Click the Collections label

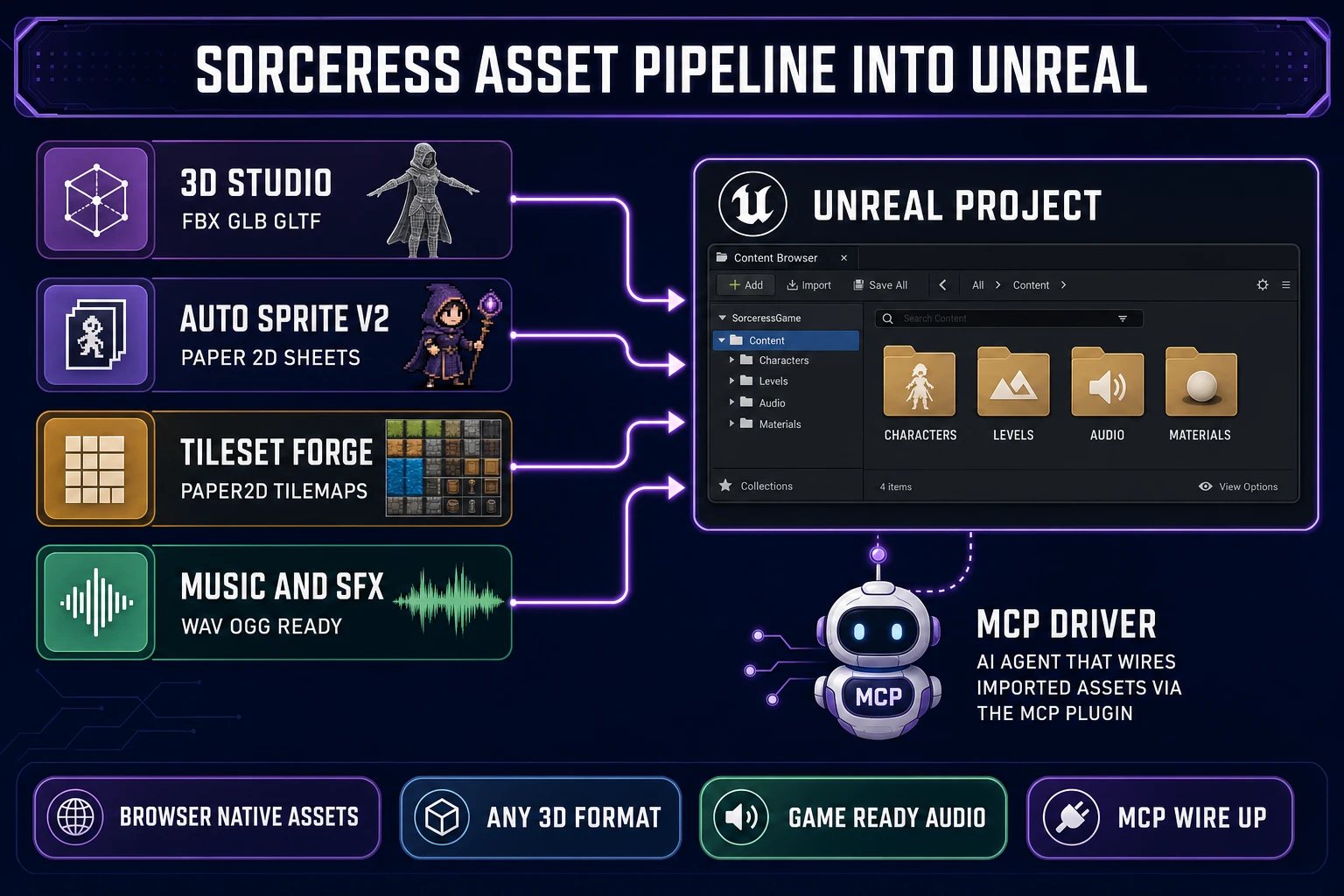[766, 486]
